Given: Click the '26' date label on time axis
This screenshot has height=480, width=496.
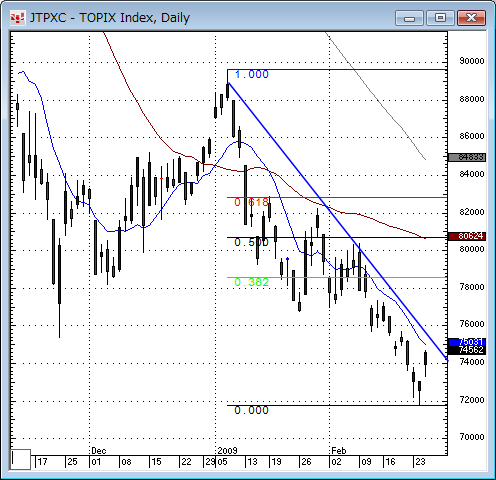Looking at the screenshot, I should click(x=306, y=462).
